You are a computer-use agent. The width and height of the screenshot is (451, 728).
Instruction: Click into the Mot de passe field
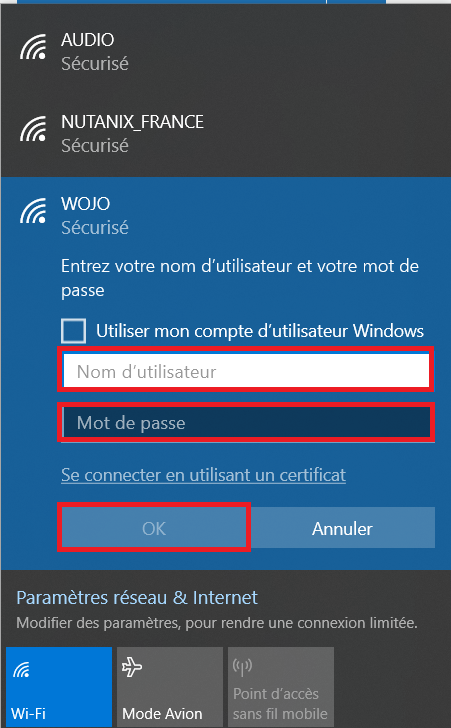[246, 422]
